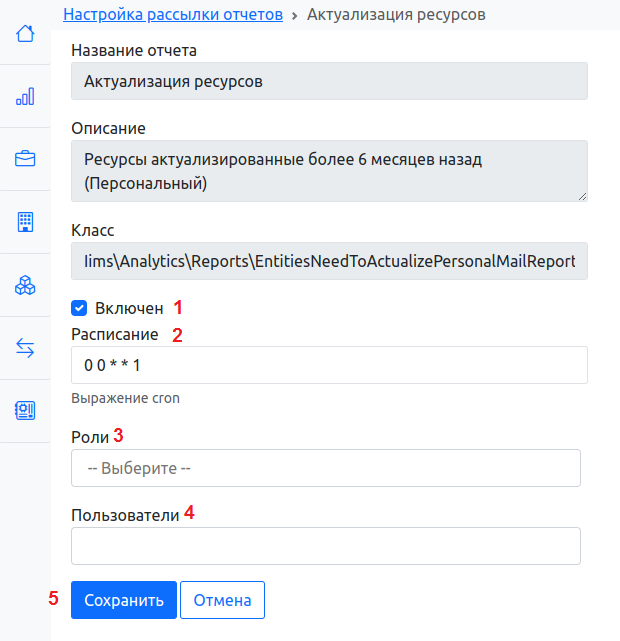Viewport: 620px width, 641px height.
Task: Click the "Описание" text area
Action: 329,171
